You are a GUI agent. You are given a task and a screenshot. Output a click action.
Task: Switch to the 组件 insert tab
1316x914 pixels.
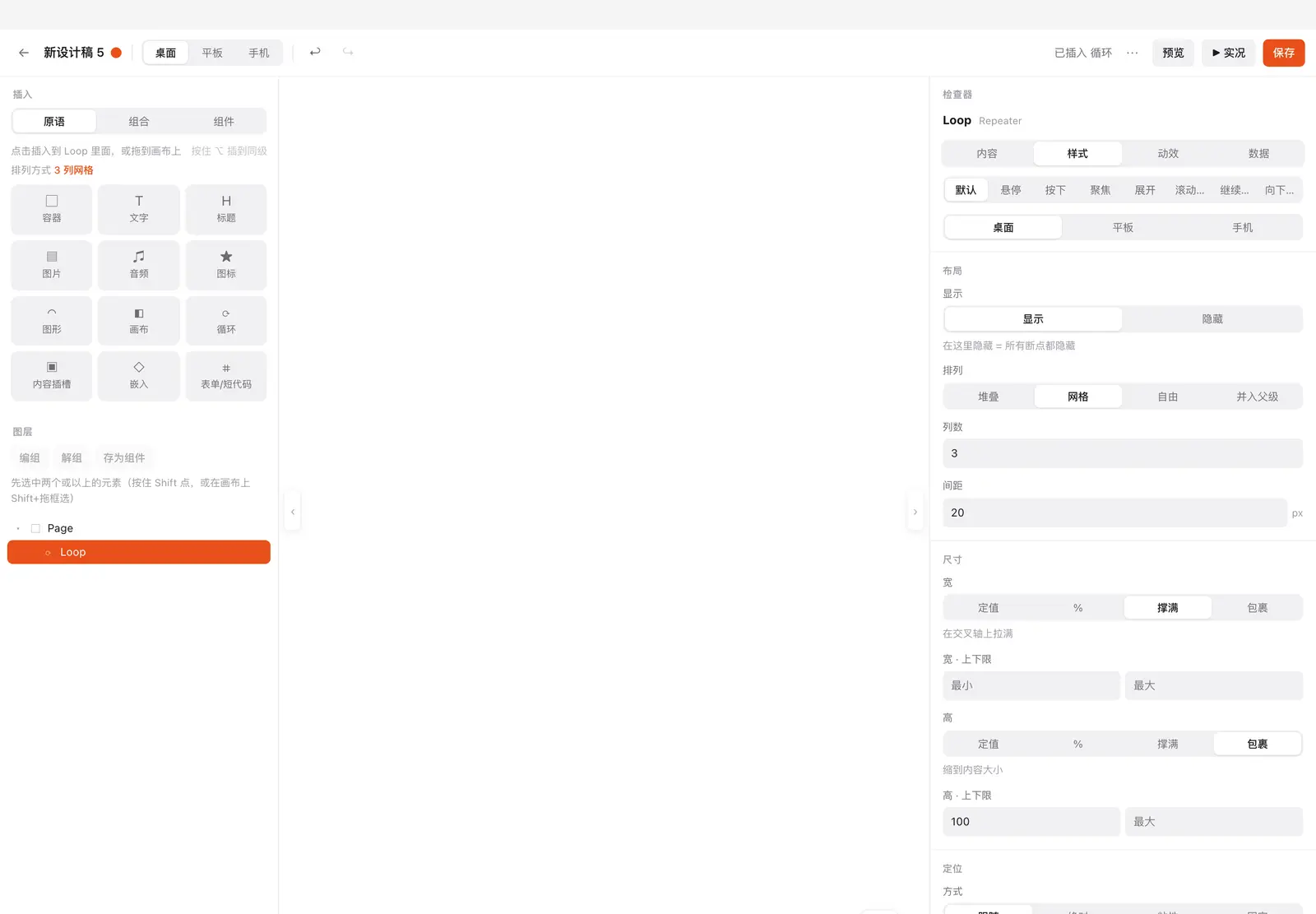click(224, 122)
